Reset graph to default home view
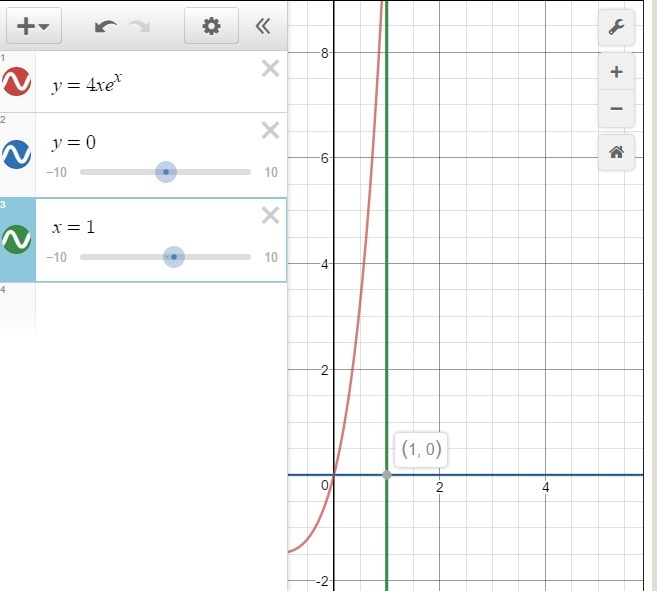Screen dimensions: 657x591 click(616, 152)
